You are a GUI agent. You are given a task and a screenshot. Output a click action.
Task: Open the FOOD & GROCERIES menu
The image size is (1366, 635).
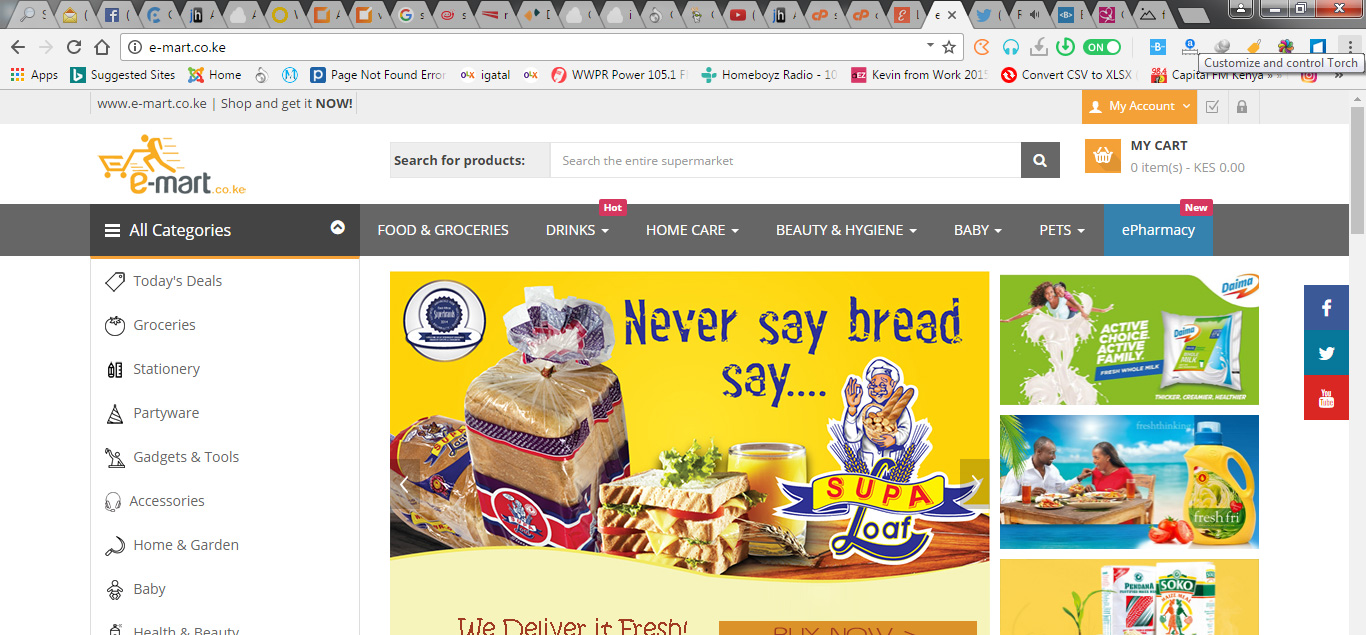point(443,230)
